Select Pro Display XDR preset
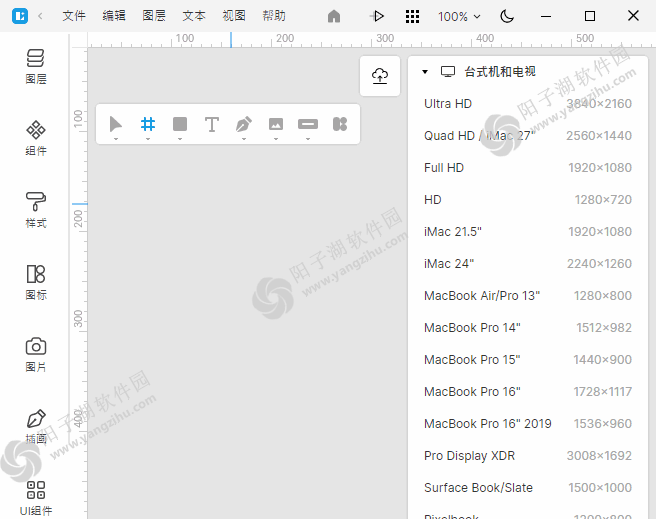Viewport: 656px width, 519px height. pos(528,456)
